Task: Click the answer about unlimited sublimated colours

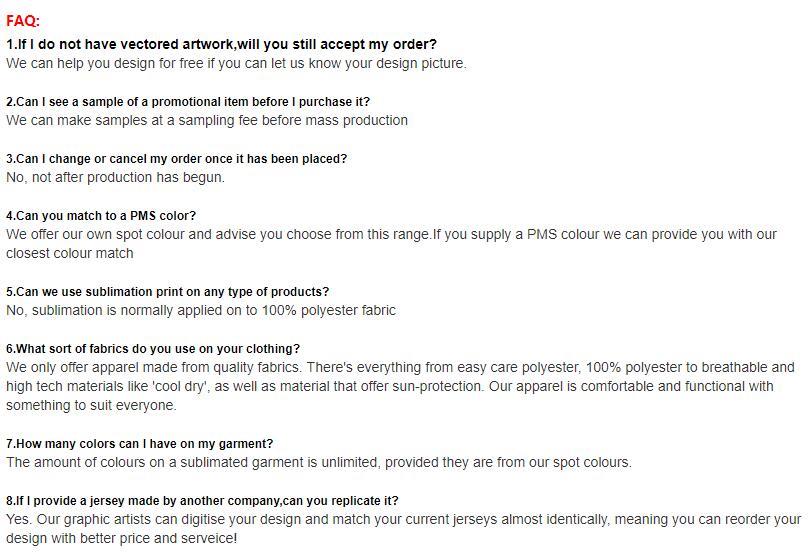Action: coord(319,463)
